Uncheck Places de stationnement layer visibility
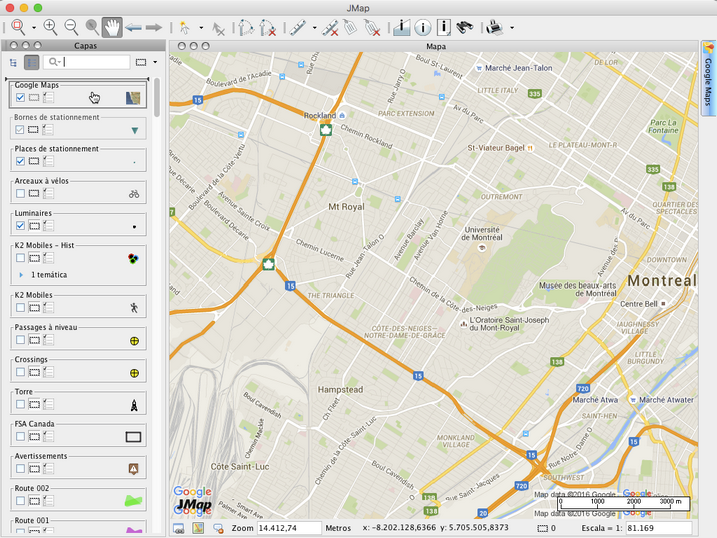The width and height of the screenshot is (717, 538). coord(20,161)
